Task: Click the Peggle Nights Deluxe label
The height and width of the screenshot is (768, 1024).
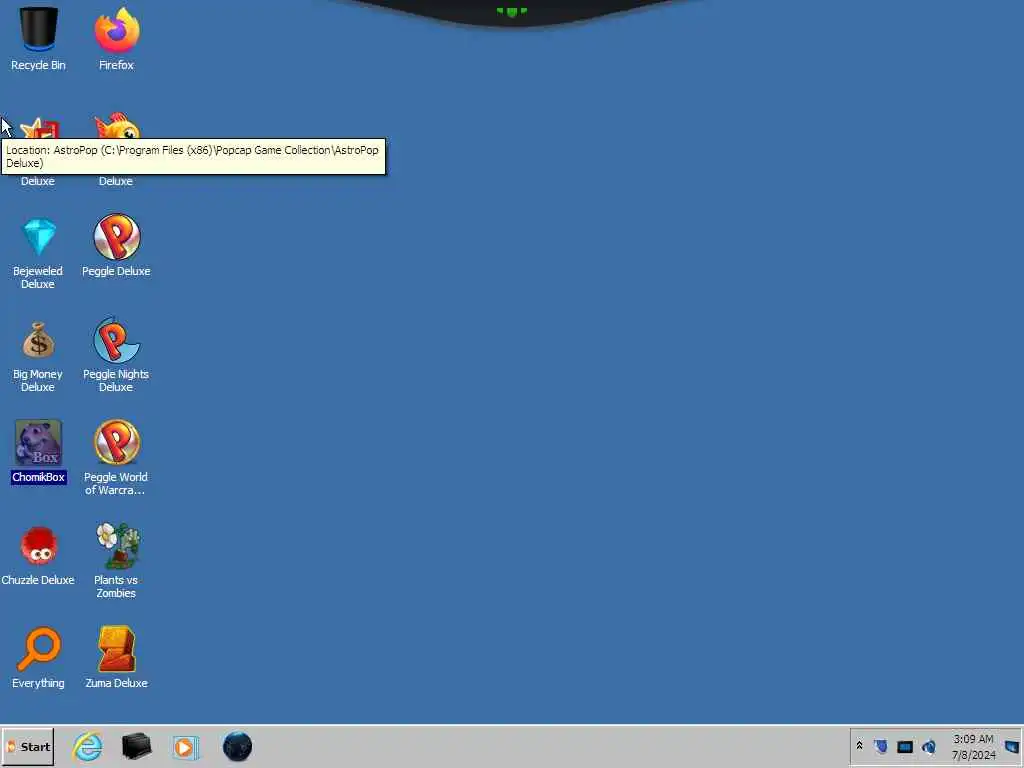Action: 116,381
